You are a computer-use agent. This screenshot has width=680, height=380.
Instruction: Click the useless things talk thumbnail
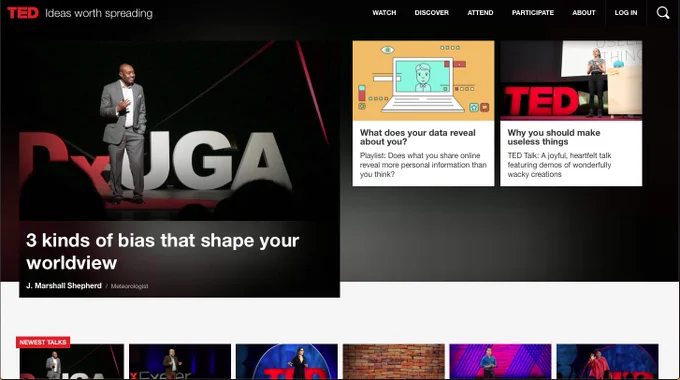571,81
